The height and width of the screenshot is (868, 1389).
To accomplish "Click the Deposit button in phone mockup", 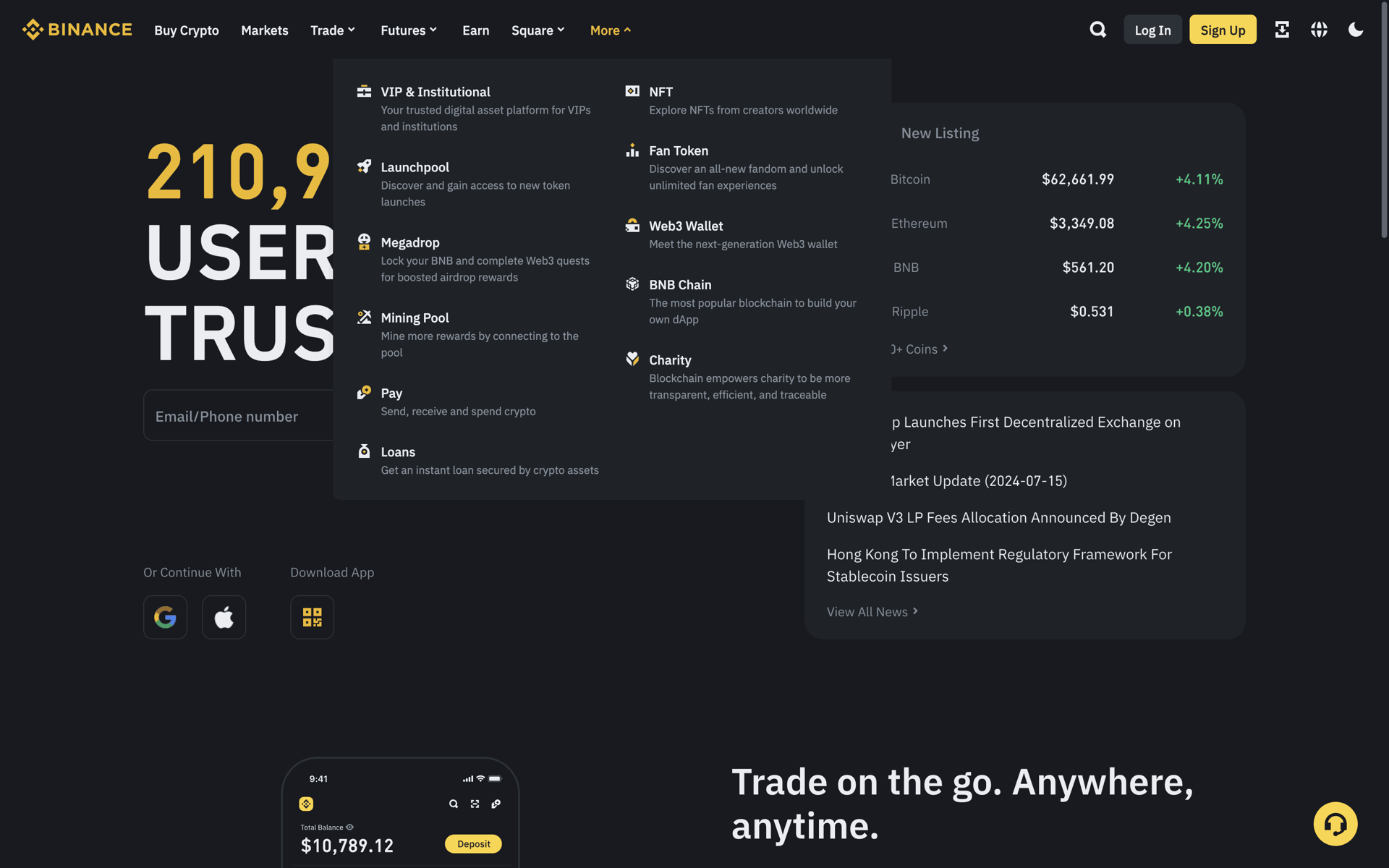I will (x=473, y=843).
